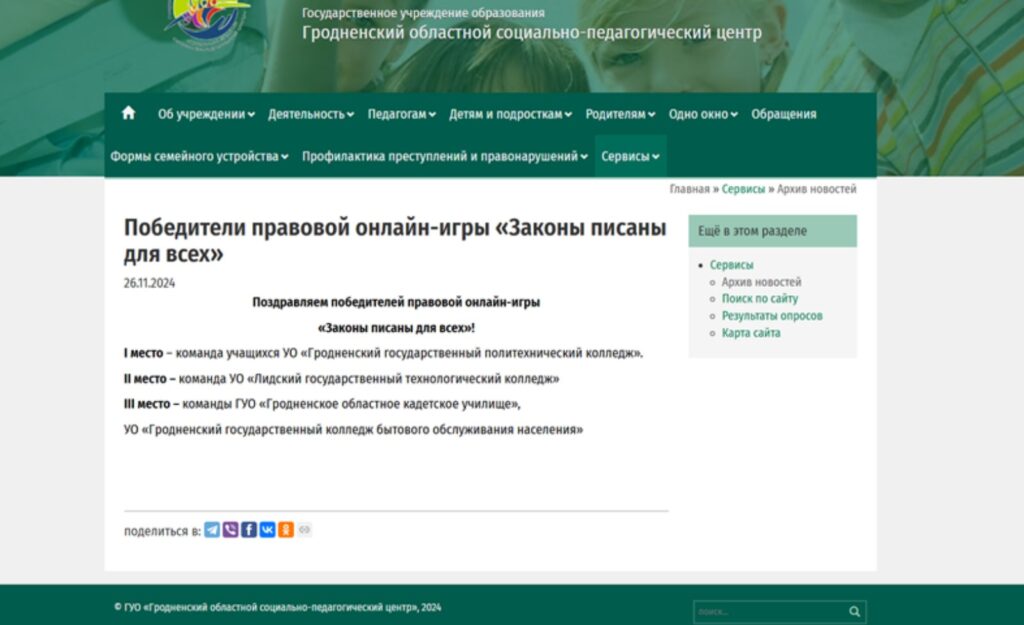This screenshot has height=625, width=1024.
Task: Share the article on VK
Action: point(267,530)
